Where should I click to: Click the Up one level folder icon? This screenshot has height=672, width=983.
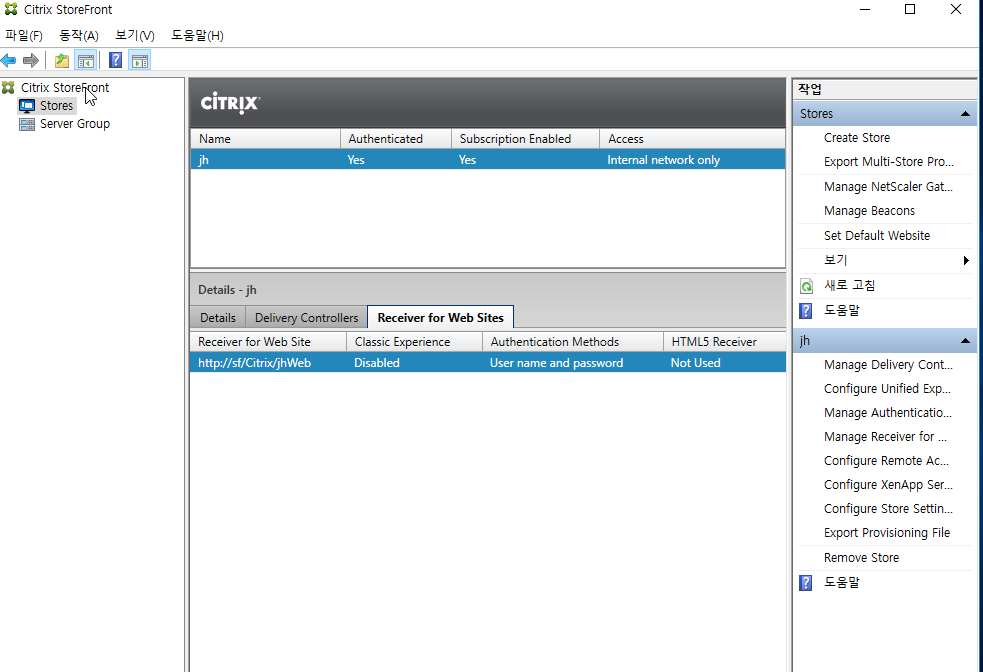61,61
